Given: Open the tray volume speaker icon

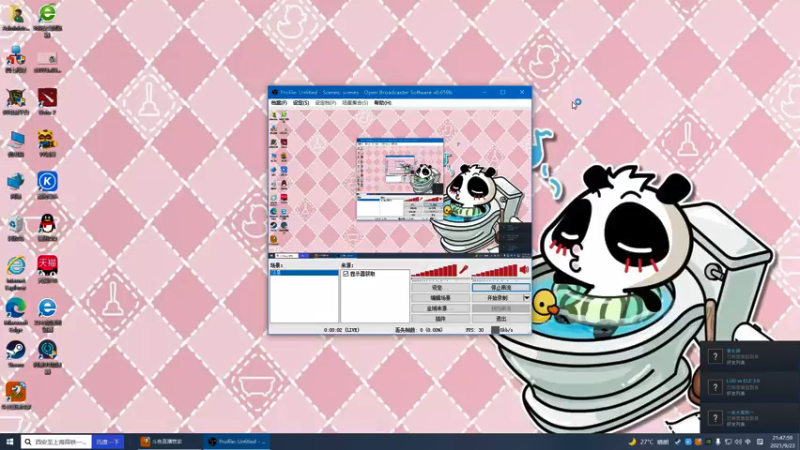Looking at the screenshot, I should pos(738,442).
